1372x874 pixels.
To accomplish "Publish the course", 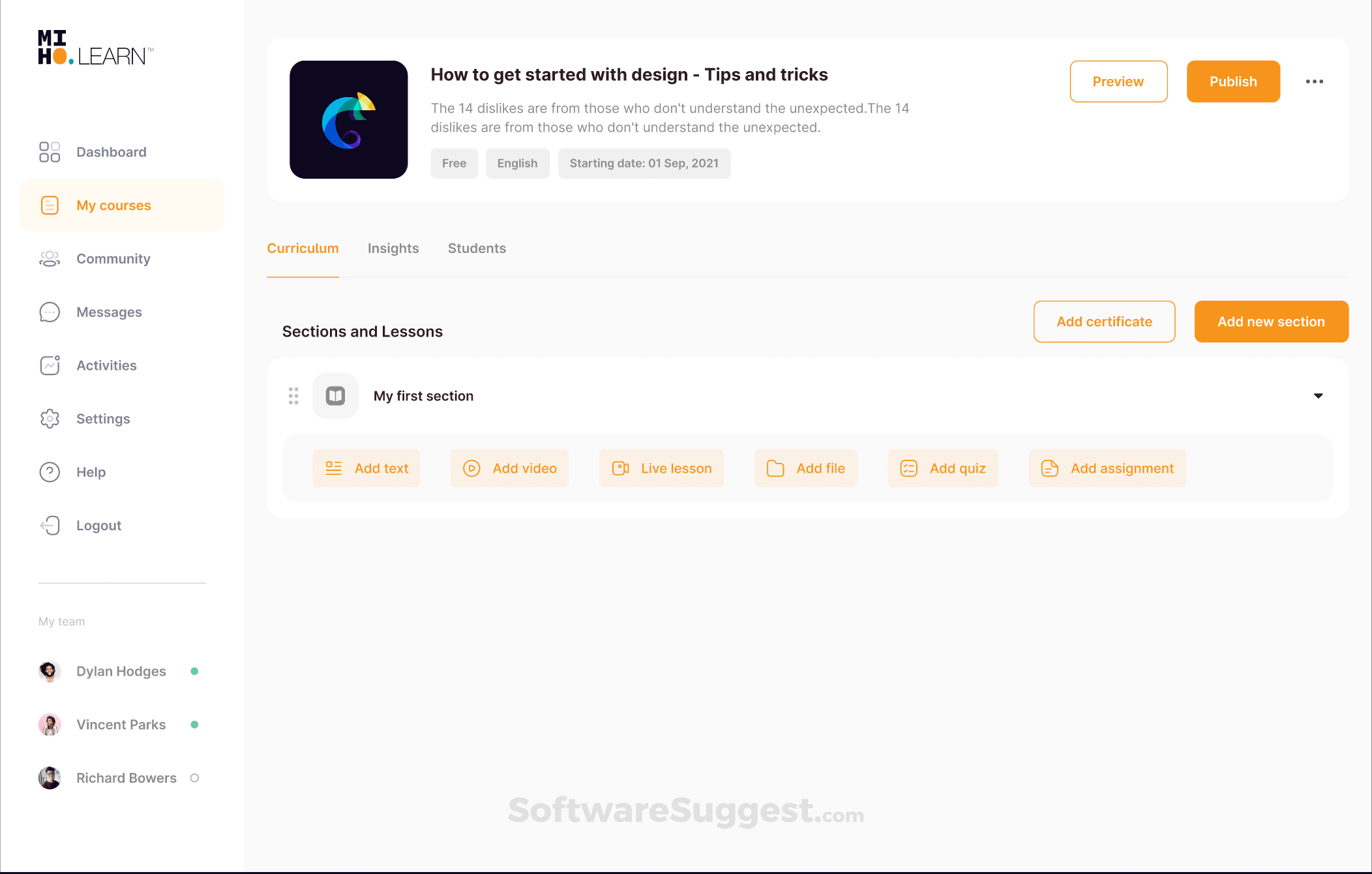I will coord(1232,81).
